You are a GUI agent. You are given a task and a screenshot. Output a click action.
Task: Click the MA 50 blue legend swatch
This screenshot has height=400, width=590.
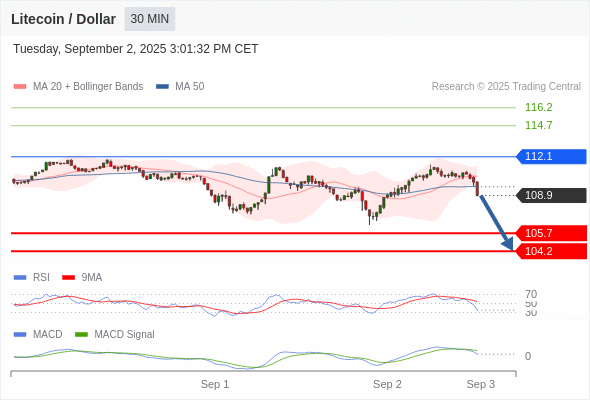(162, 87)
